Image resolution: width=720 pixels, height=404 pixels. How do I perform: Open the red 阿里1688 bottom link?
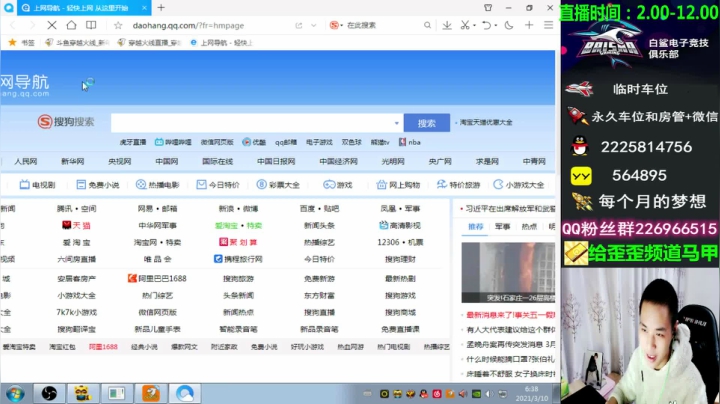103,347
